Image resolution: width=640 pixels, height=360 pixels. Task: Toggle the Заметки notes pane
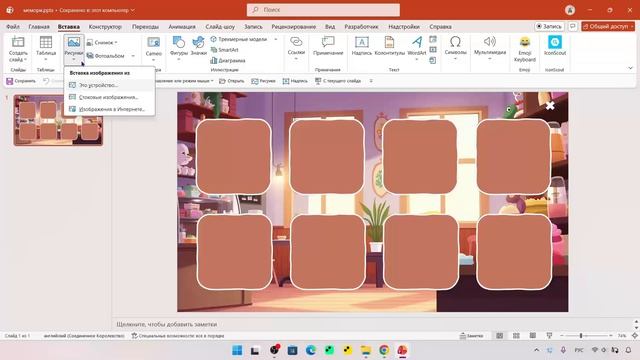point(471,336)
